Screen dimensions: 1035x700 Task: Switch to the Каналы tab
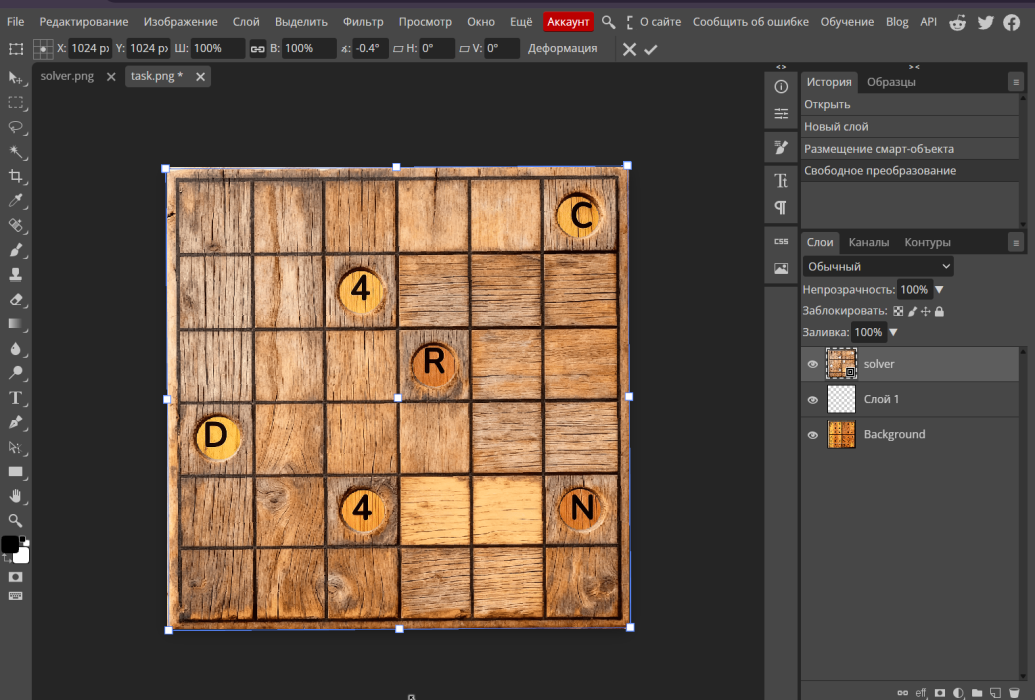click(869, 242)
